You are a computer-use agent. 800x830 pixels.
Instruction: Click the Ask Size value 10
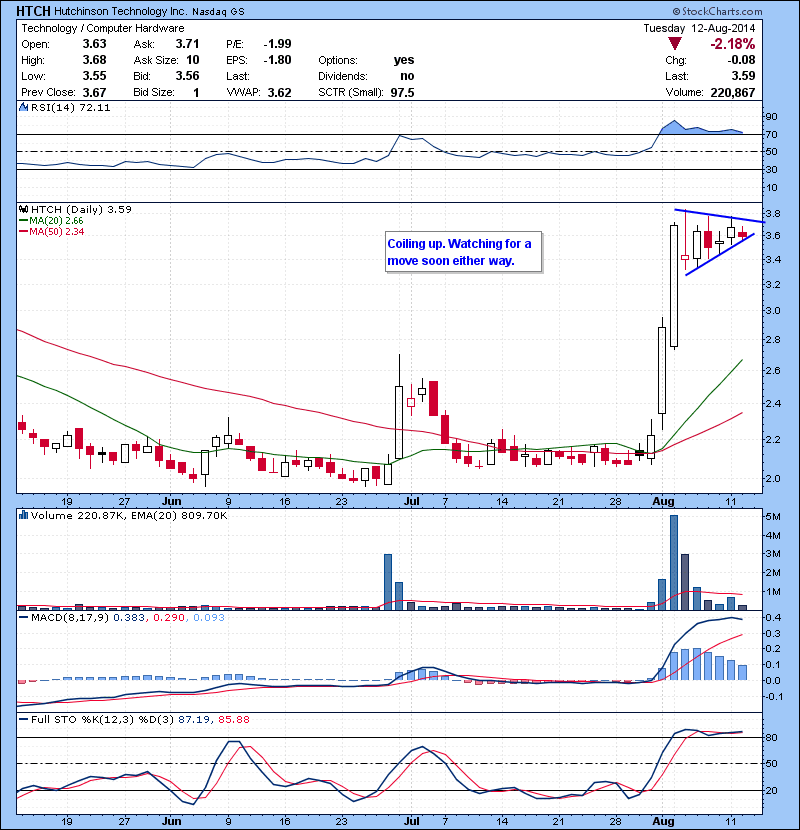click(193, 60)
